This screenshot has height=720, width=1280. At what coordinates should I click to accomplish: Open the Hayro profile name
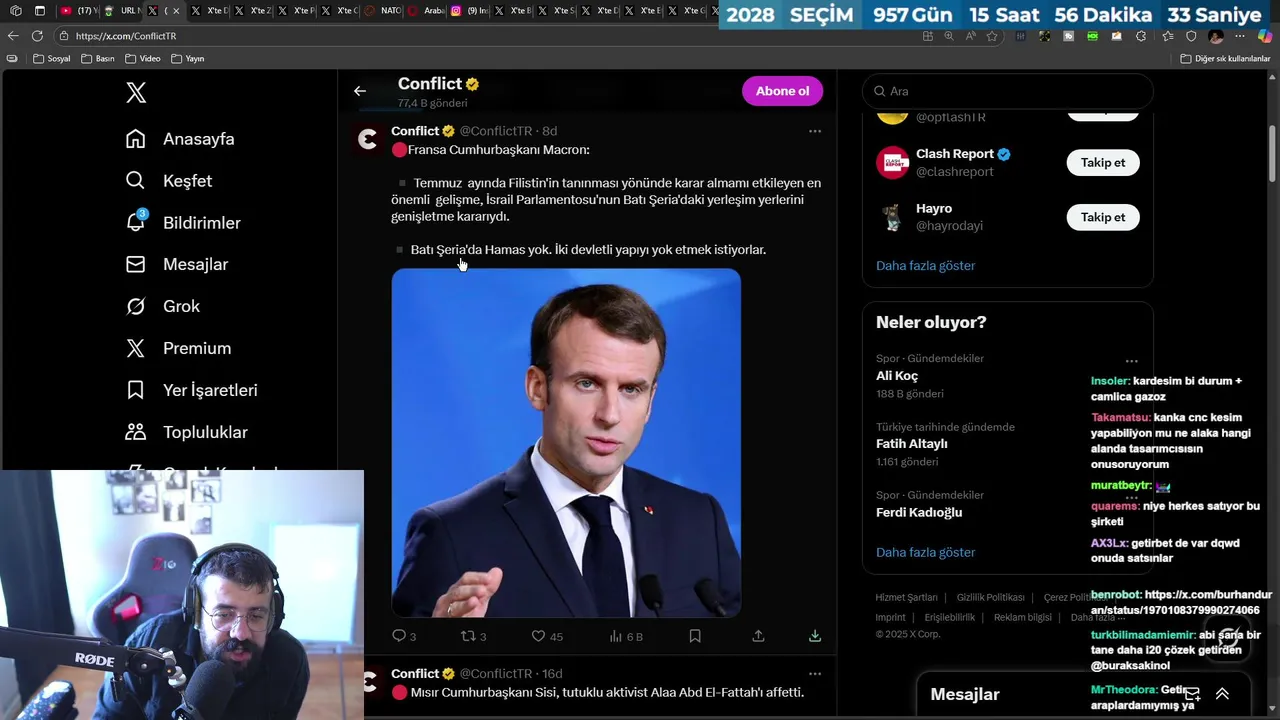point(934,209)
